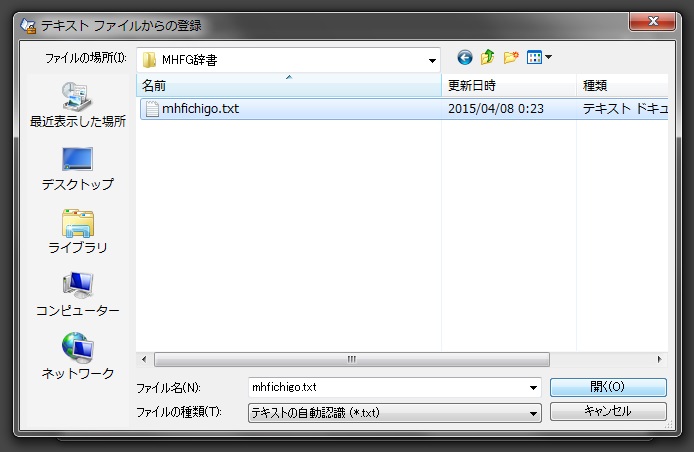
Task: Go up one folder level
Action: click(x=488, y=57)
